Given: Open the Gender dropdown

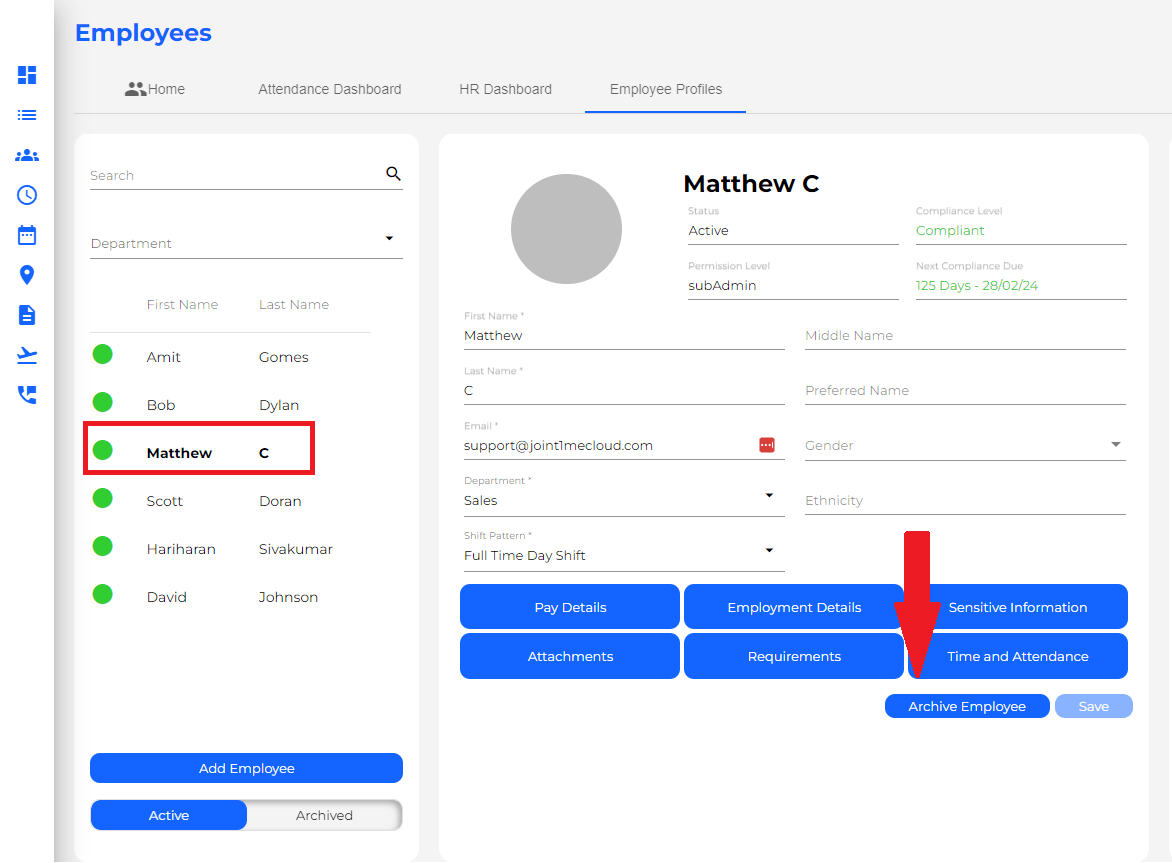Looking at the screenshot, I should coord(1115,445).
